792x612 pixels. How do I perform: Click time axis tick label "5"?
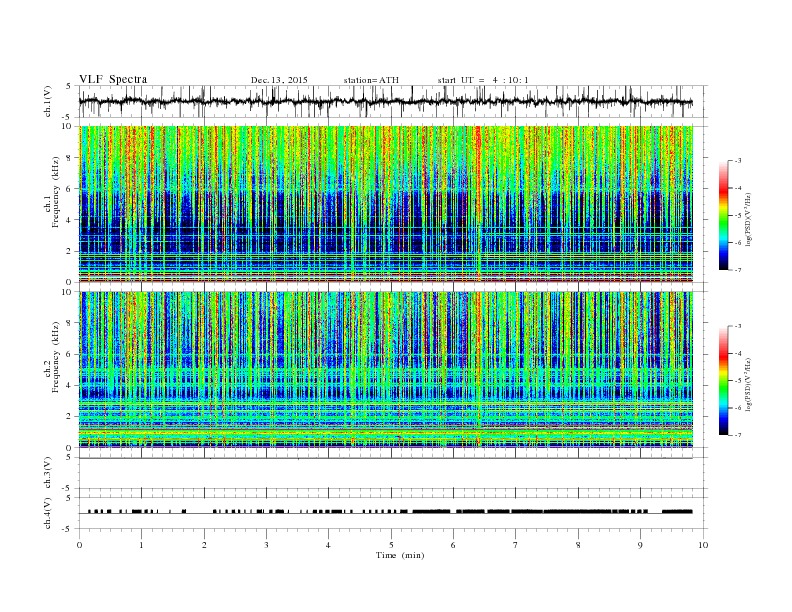pyautogui.click(x=391, y=545)
